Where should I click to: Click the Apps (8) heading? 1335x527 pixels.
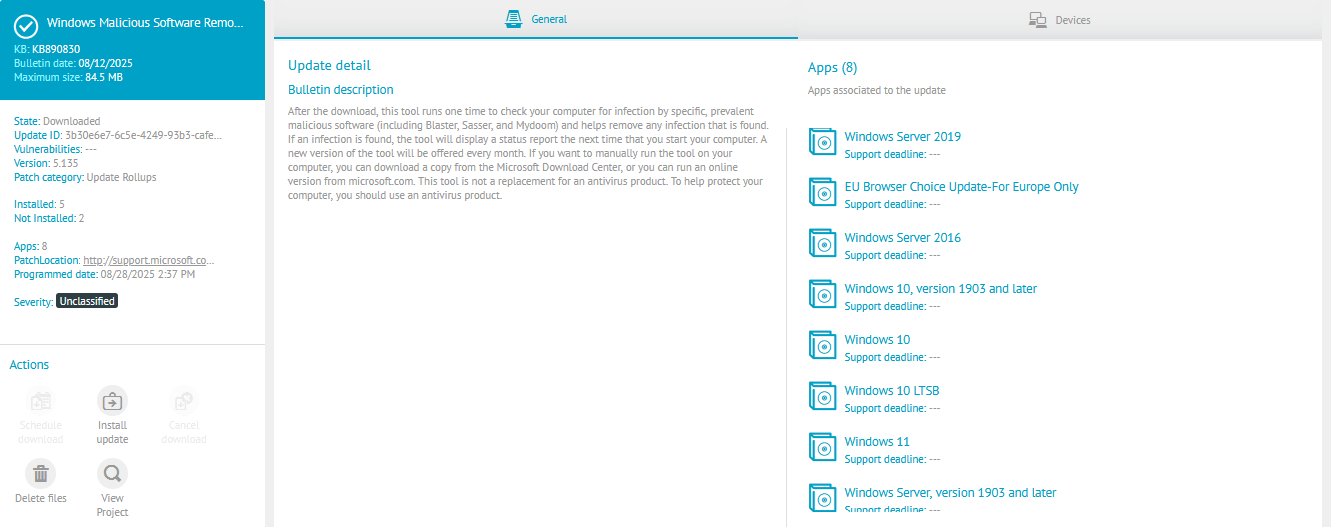[832, 67]
